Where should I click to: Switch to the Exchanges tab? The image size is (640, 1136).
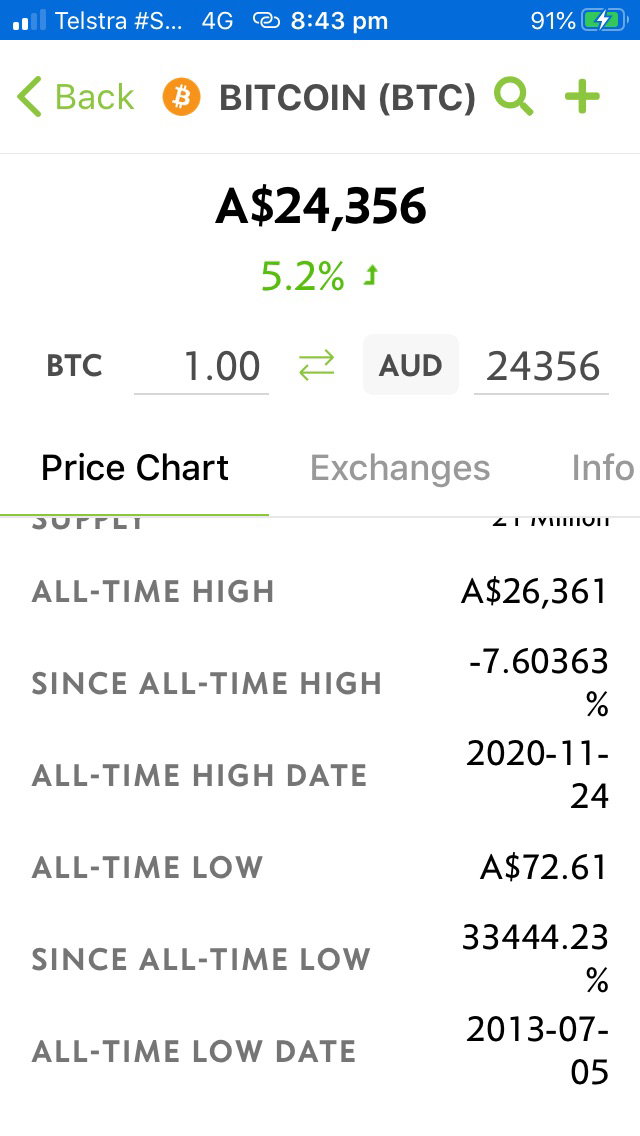pyautogui.click(x=400, y=468)
